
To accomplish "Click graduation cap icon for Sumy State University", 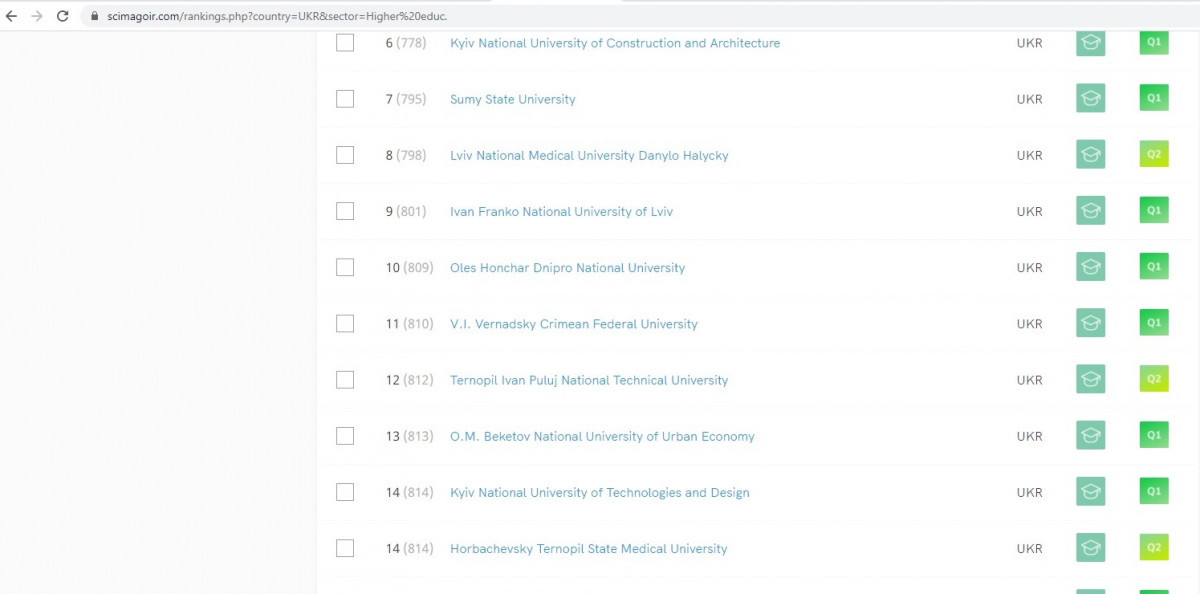I will pos(1090,99).
